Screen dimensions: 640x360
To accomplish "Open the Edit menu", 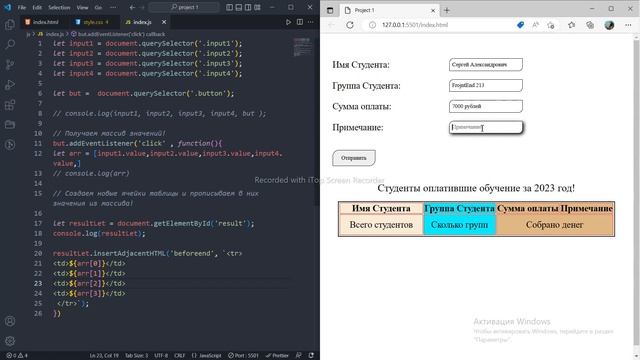I will [x=37, y=7].
